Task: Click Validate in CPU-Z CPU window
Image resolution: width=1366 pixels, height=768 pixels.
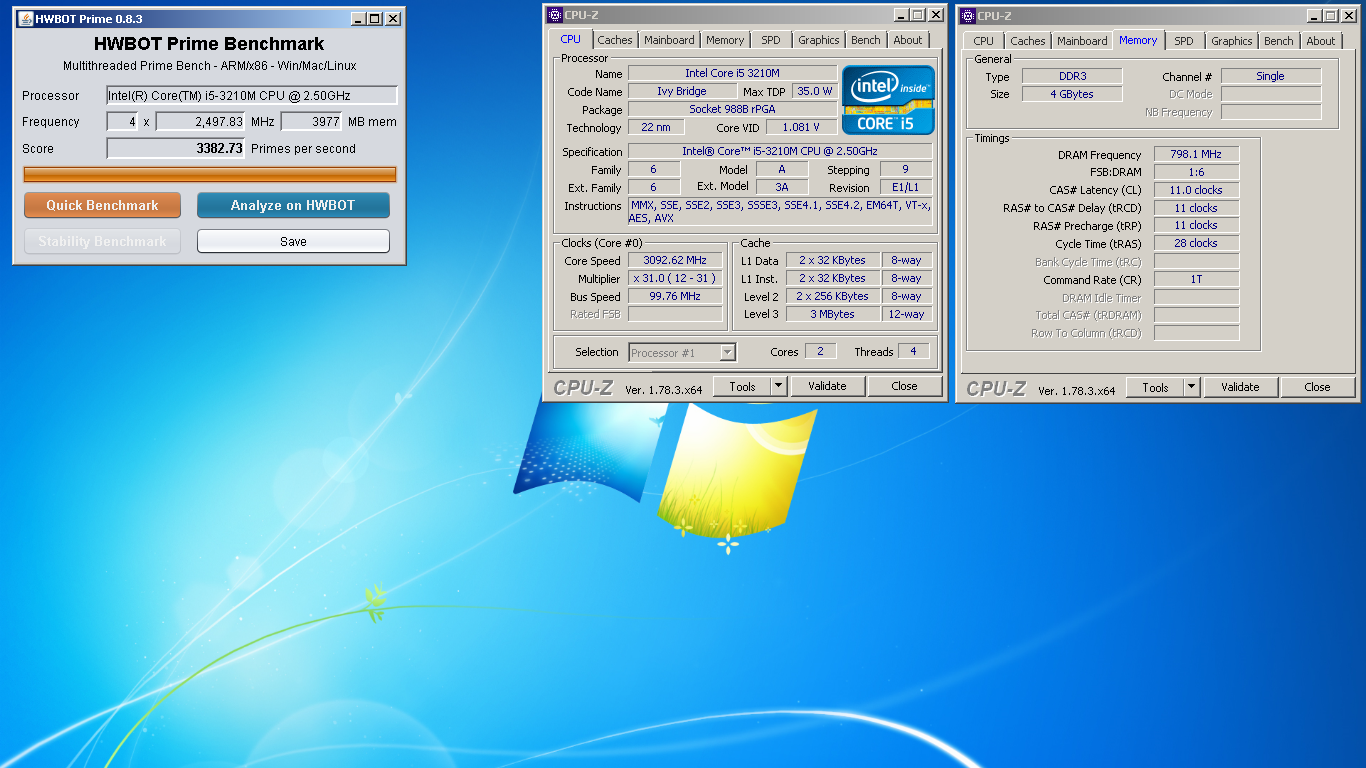Action: [x=827, y=386]
